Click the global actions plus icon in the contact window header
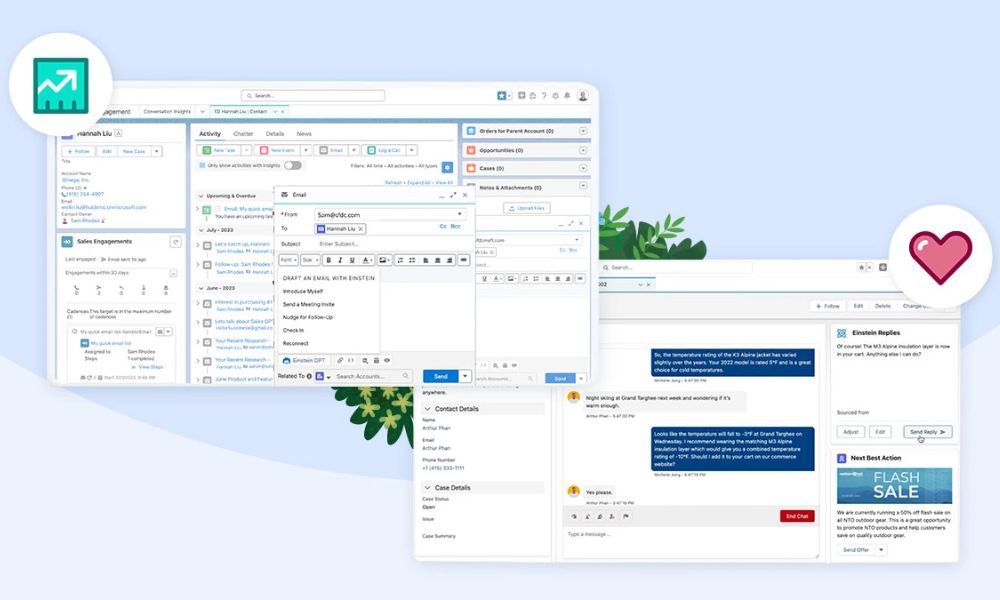The width and height of the screenshot is (1000, 600). tap(522, 96)
